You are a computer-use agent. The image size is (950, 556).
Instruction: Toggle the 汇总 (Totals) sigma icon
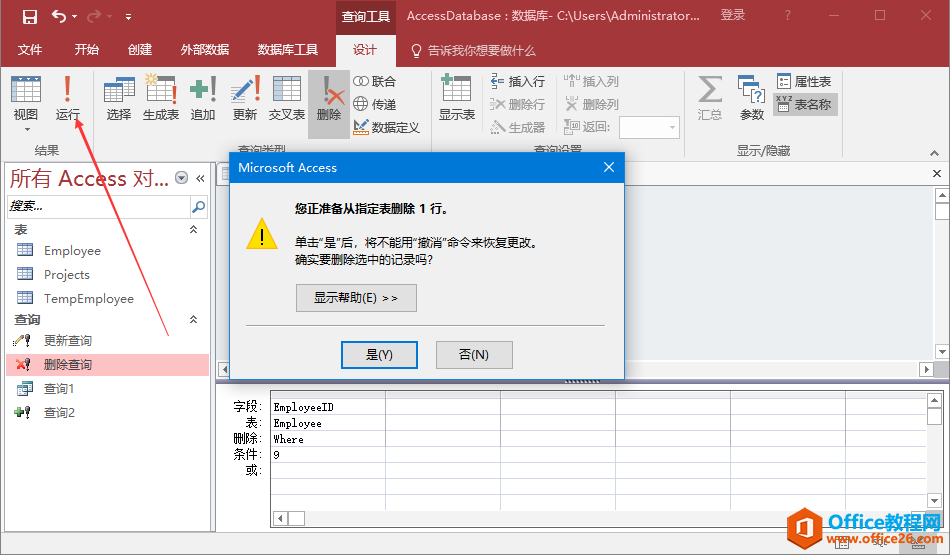click(x=710, y=98)
